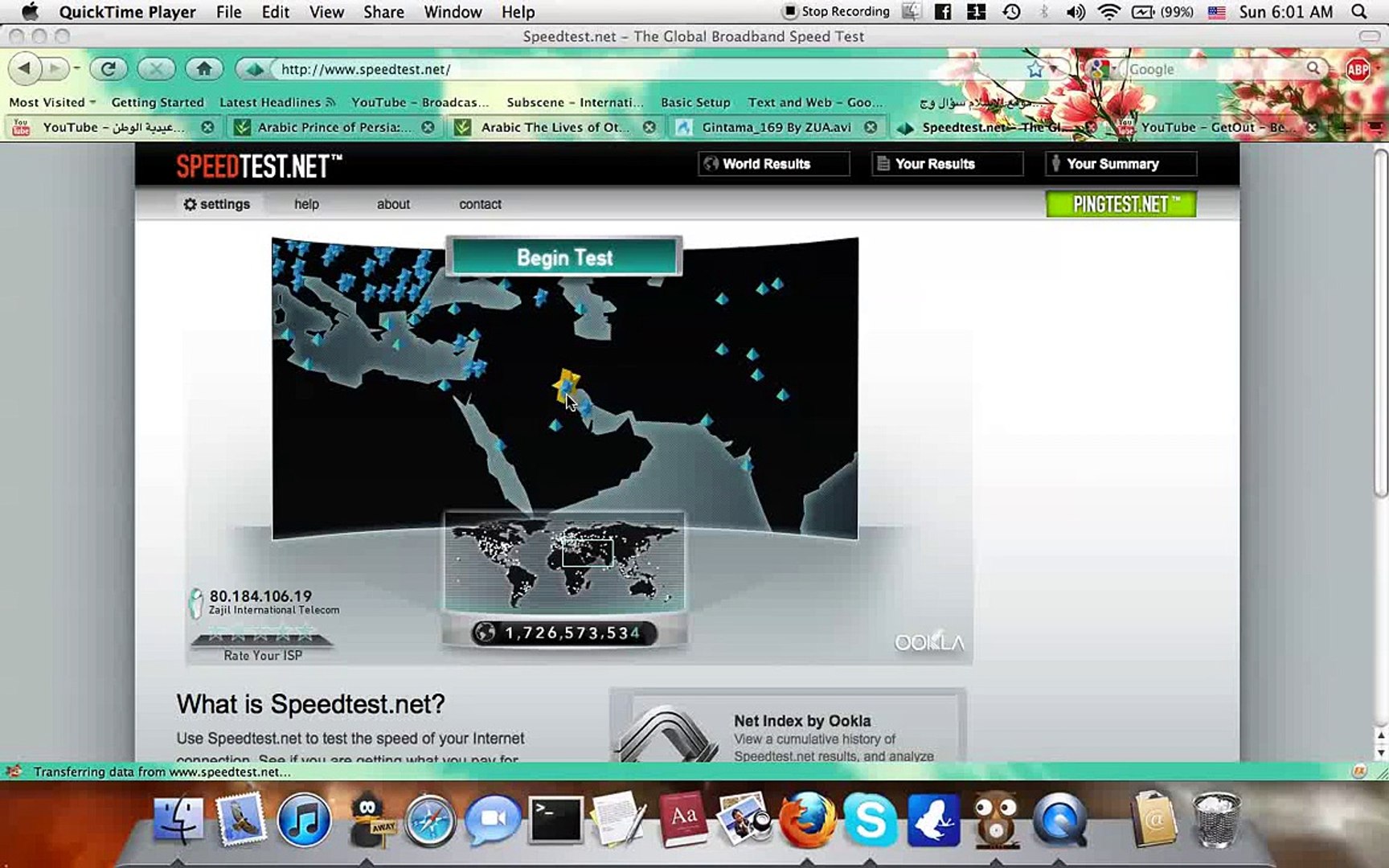Open Dictionary from the dock

click(x=683, y=820)
